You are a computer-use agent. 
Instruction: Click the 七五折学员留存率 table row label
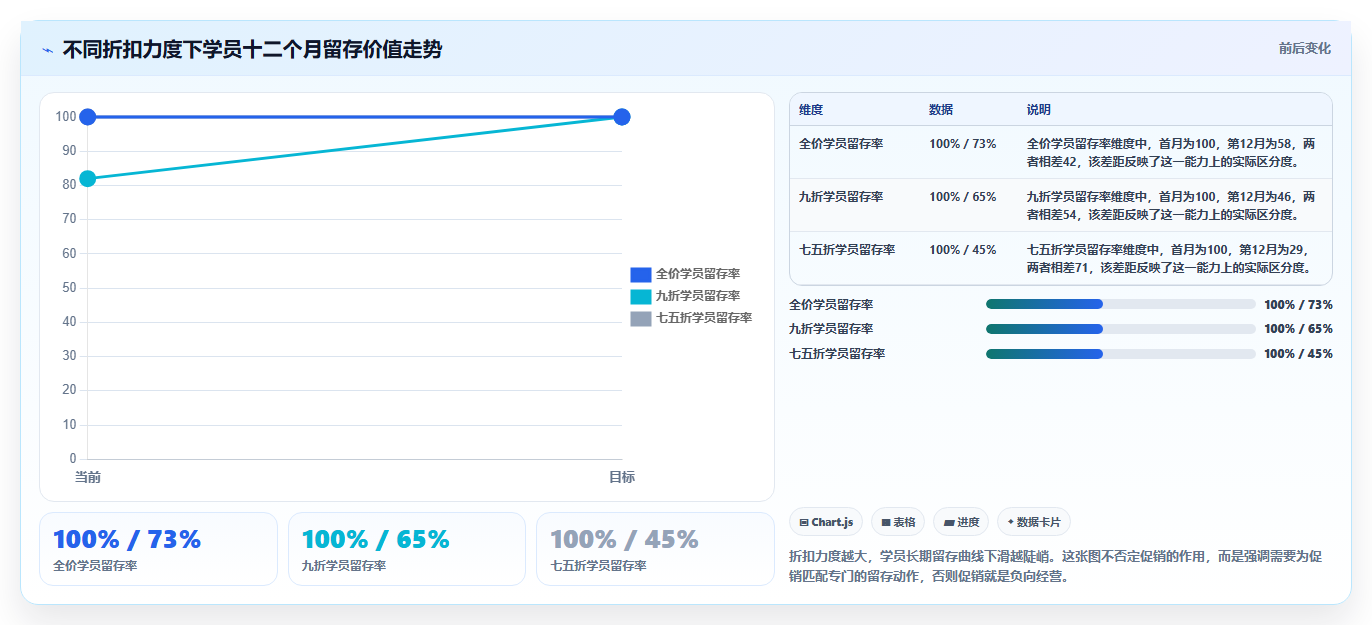point(847,249)
